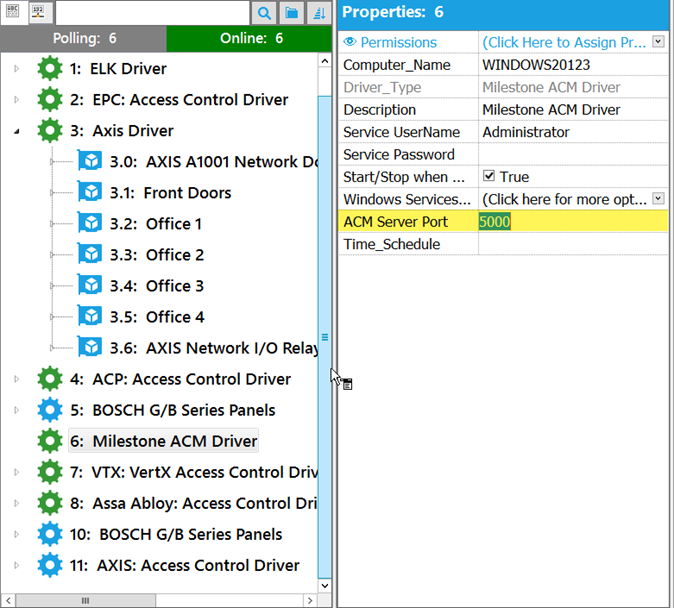Click Computer_Name value WINDOWS20123
674x608 pixels.
[x=536, y=65]
